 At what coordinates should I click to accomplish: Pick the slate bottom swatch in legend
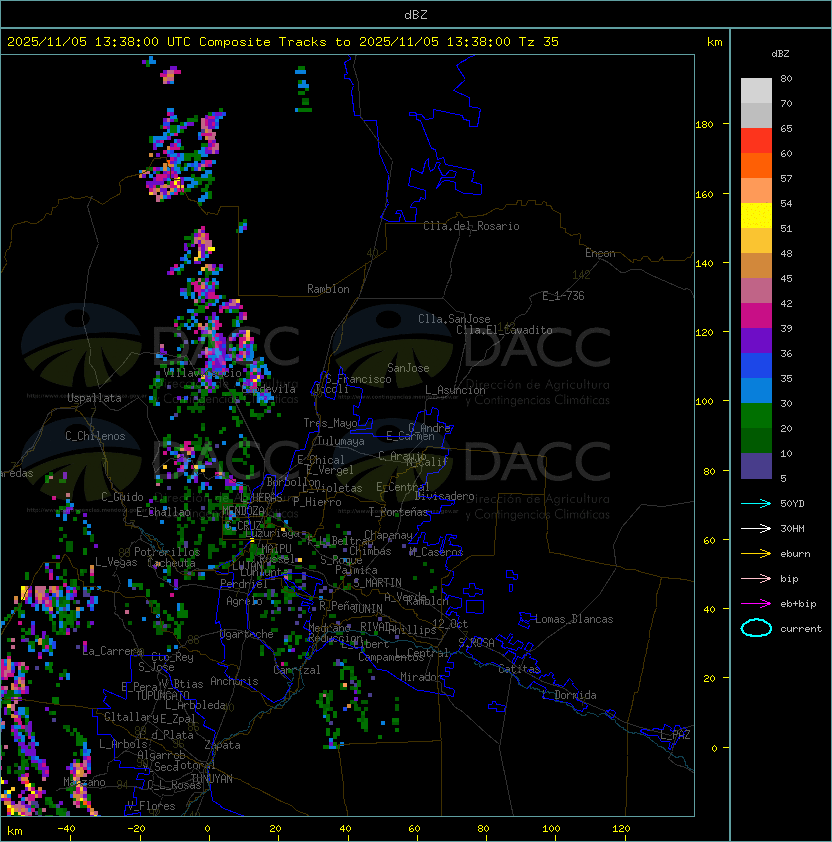(x=756, y=466)
